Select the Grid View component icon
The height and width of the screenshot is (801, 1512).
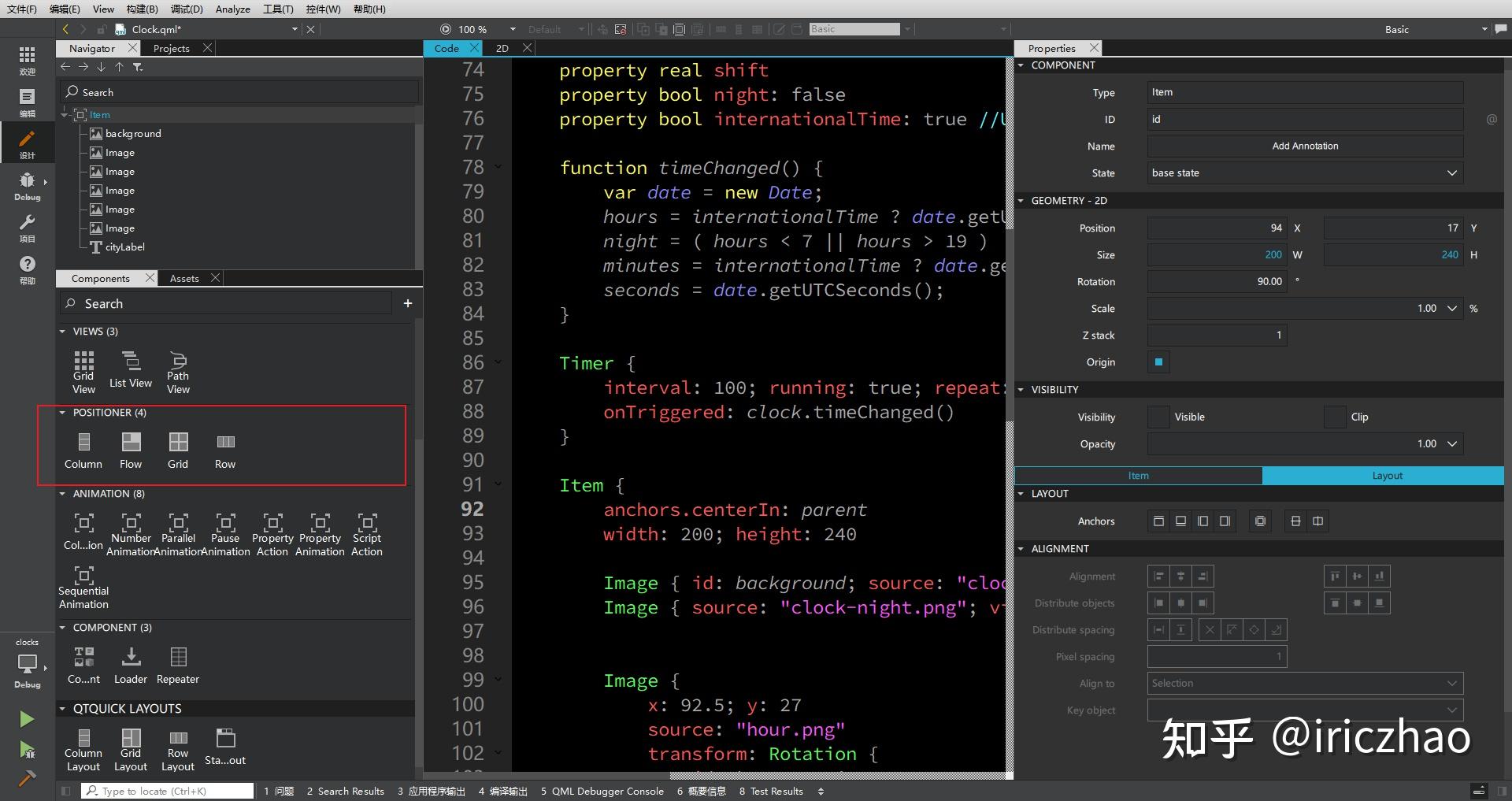click(83, 362)
